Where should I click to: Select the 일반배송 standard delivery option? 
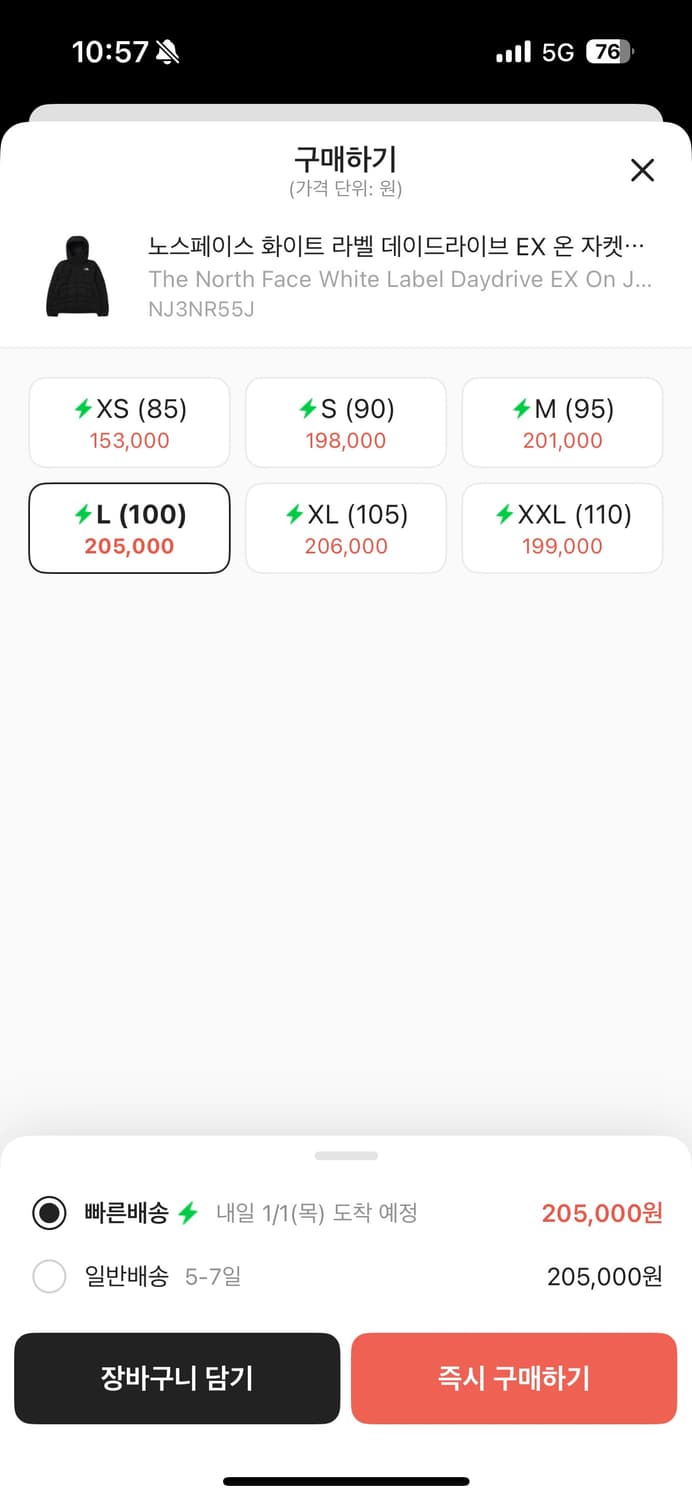pos(49,1276)
